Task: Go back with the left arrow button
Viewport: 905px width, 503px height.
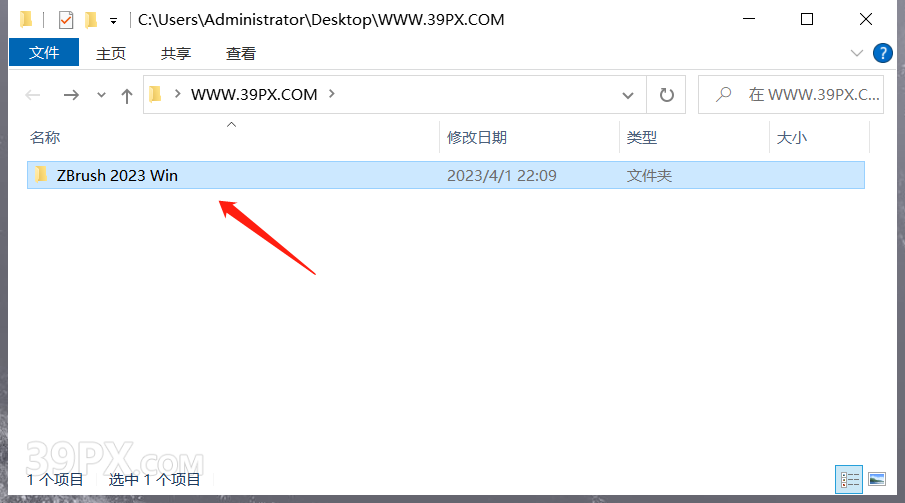Action: (x=33, y=95)
